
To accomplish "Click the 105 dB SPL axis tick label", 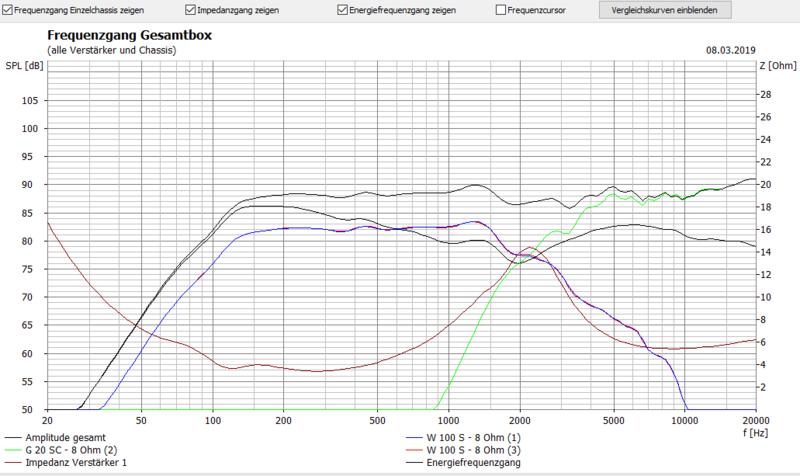I will (30, 101).
